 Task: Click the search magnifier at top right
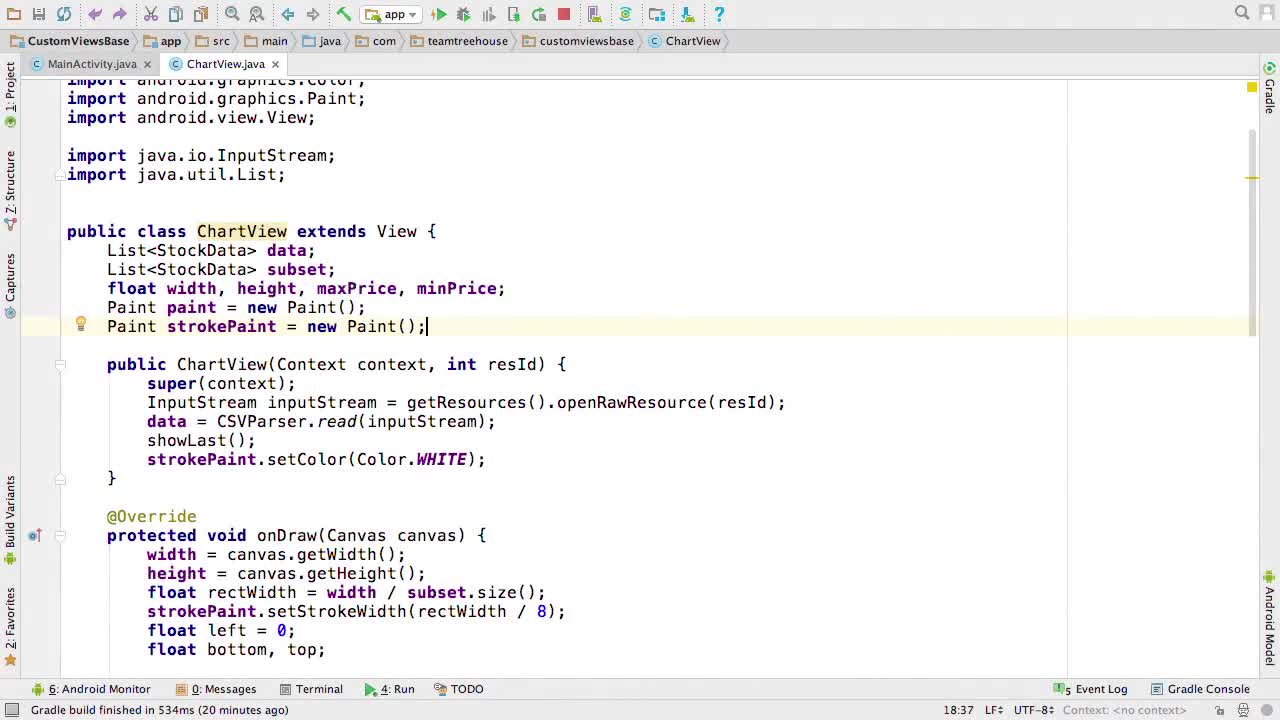point(1242,13)
